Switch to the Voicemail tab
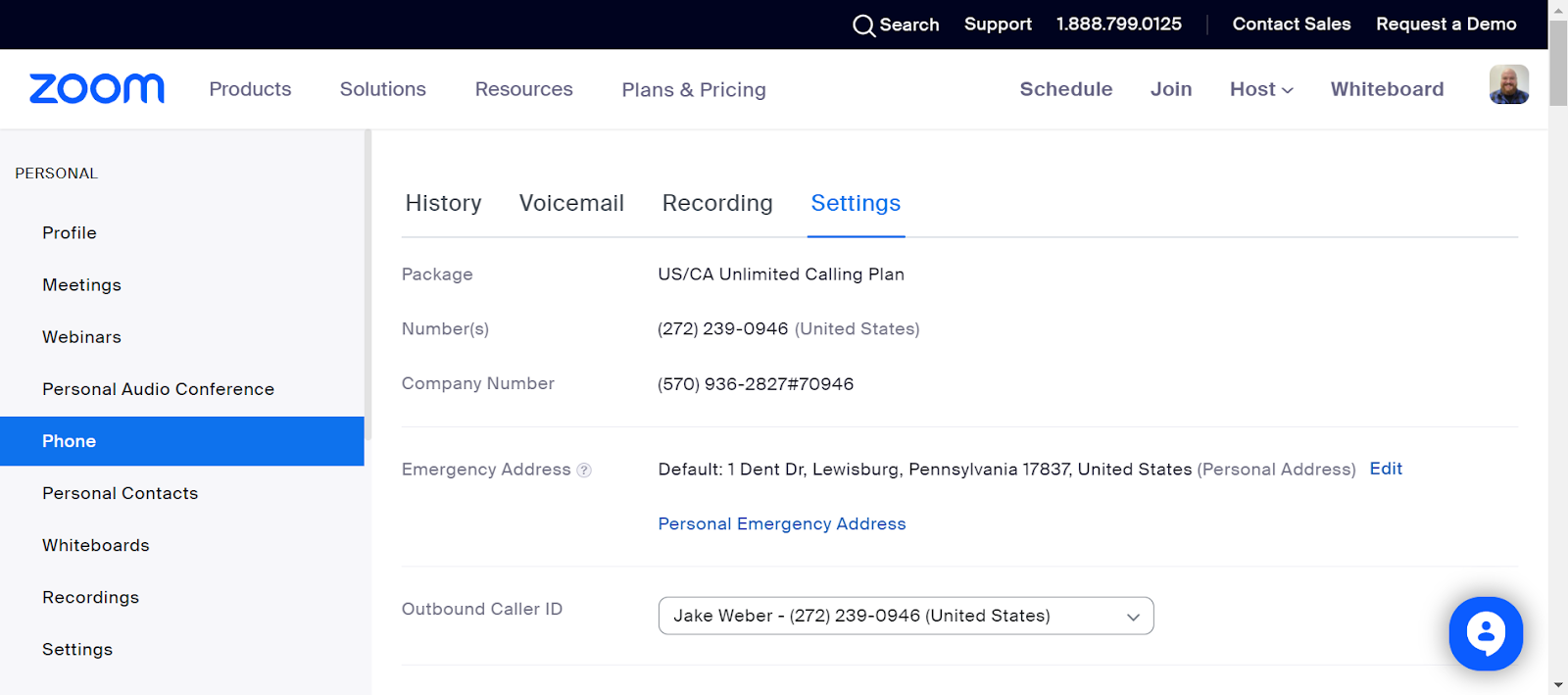This screenshot has height=695, width=1568. [571, 203]
